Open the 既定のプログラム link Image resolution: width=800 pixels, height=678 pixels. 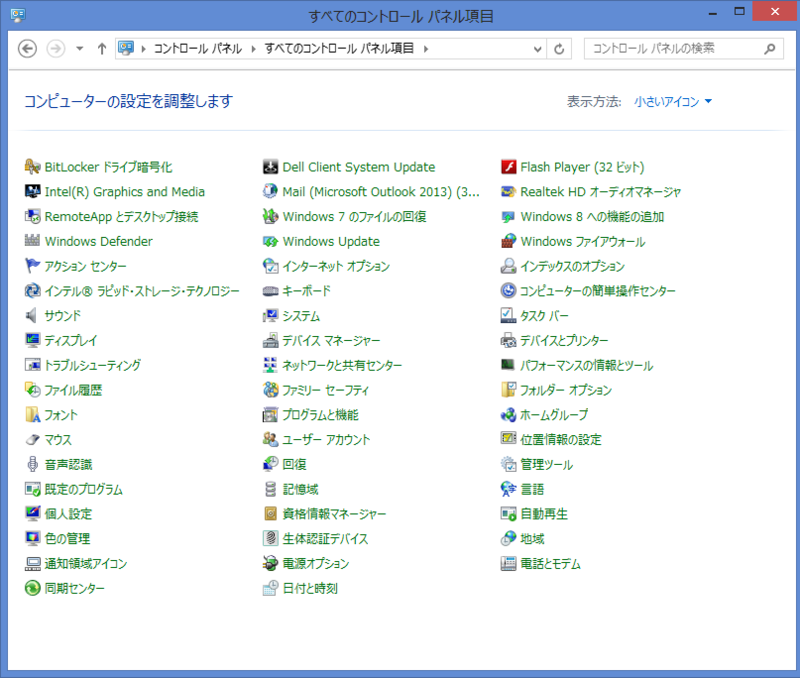point(84,489)
